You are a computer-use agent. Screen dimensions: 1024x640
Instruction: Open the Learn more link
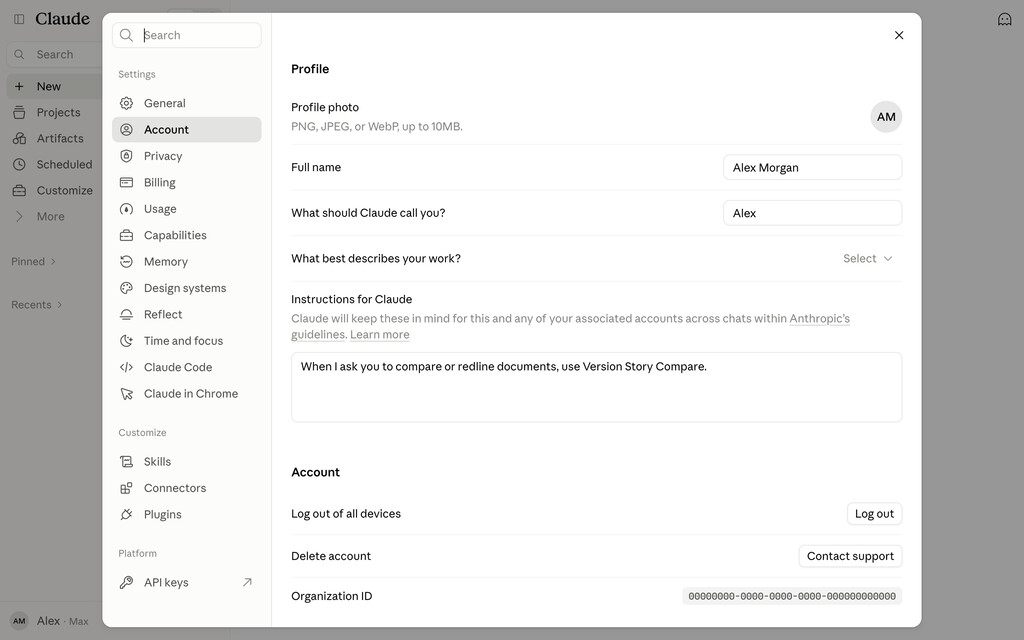click(379, 334)
